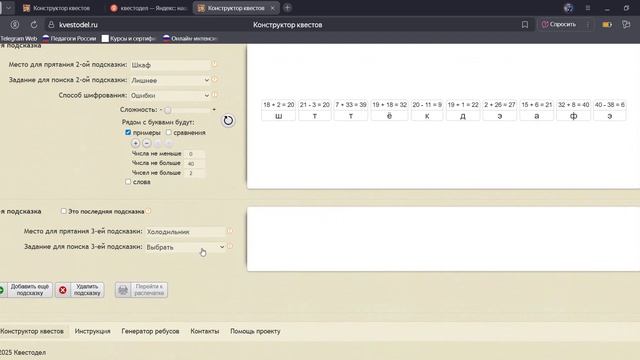This screenshot has height=360, width=640.
Task: Reload the page with browser refresh icon
Action: pyautogui.click(x=34, y=24)
